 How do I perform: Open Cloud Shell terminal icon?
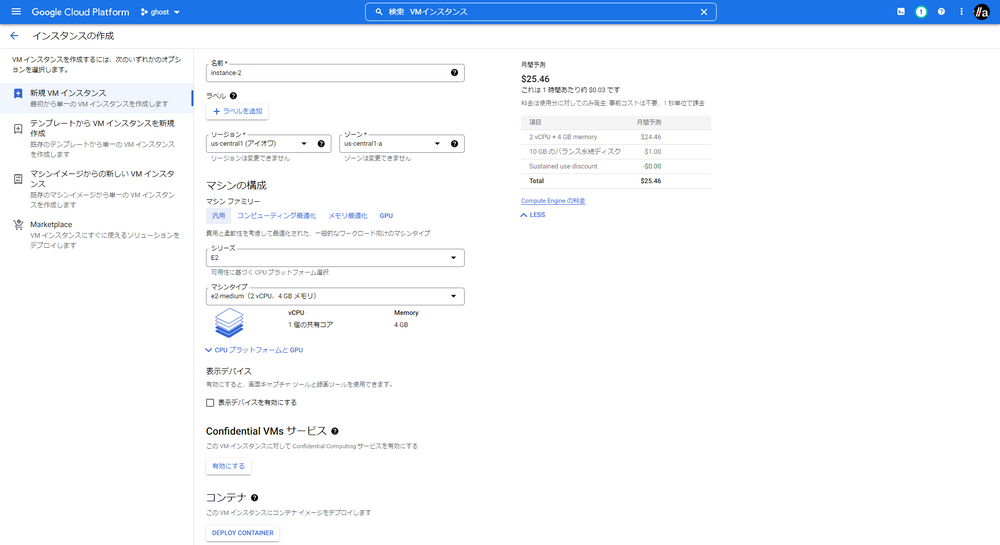point(901,12)
